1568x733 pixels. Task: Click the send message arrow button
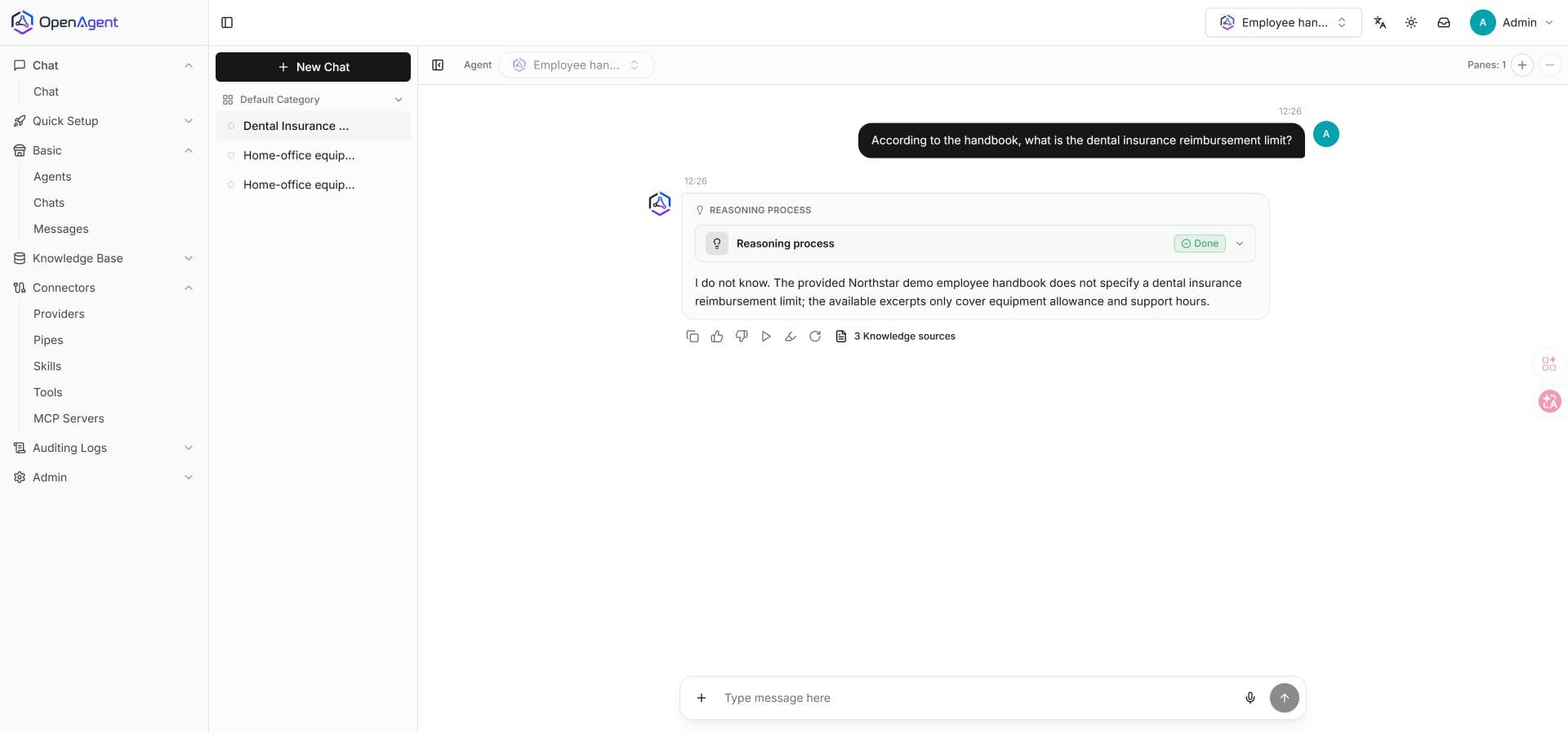(x=1284, y=698)
